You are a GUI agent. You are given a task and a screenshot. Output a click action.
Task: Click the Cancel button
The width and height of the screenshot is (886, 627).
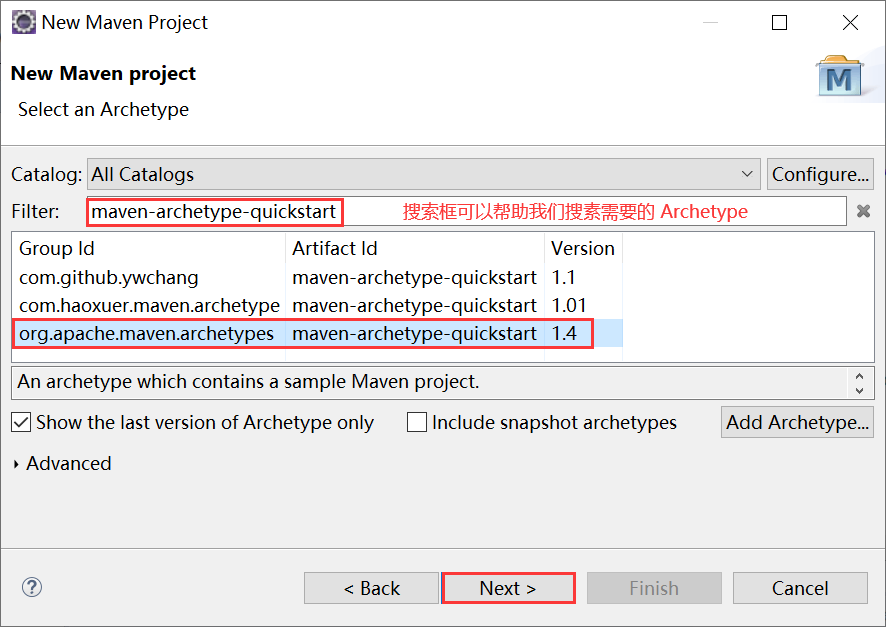(800, 588)
